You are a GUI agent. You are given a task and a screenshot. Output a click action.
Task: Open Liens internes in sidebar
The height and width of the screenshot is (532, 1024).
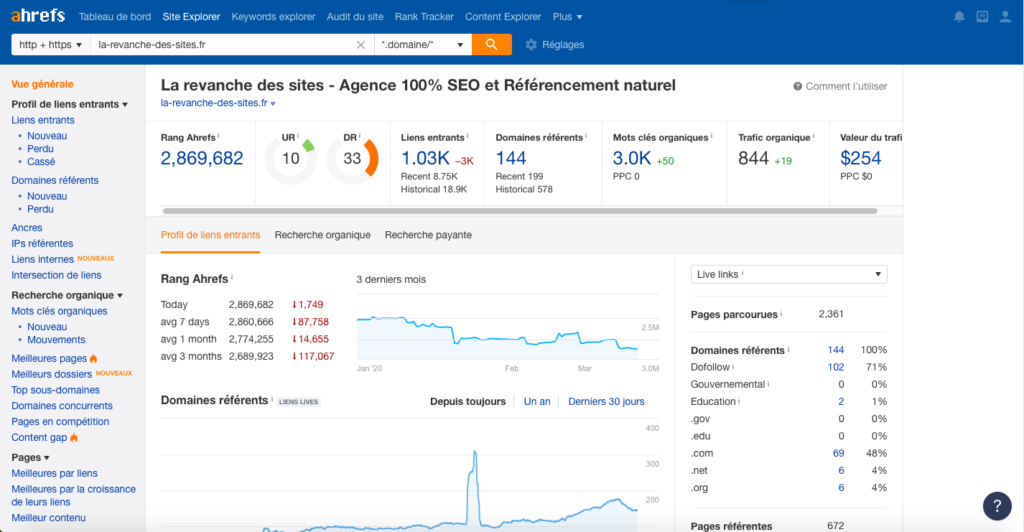(42, 259)
